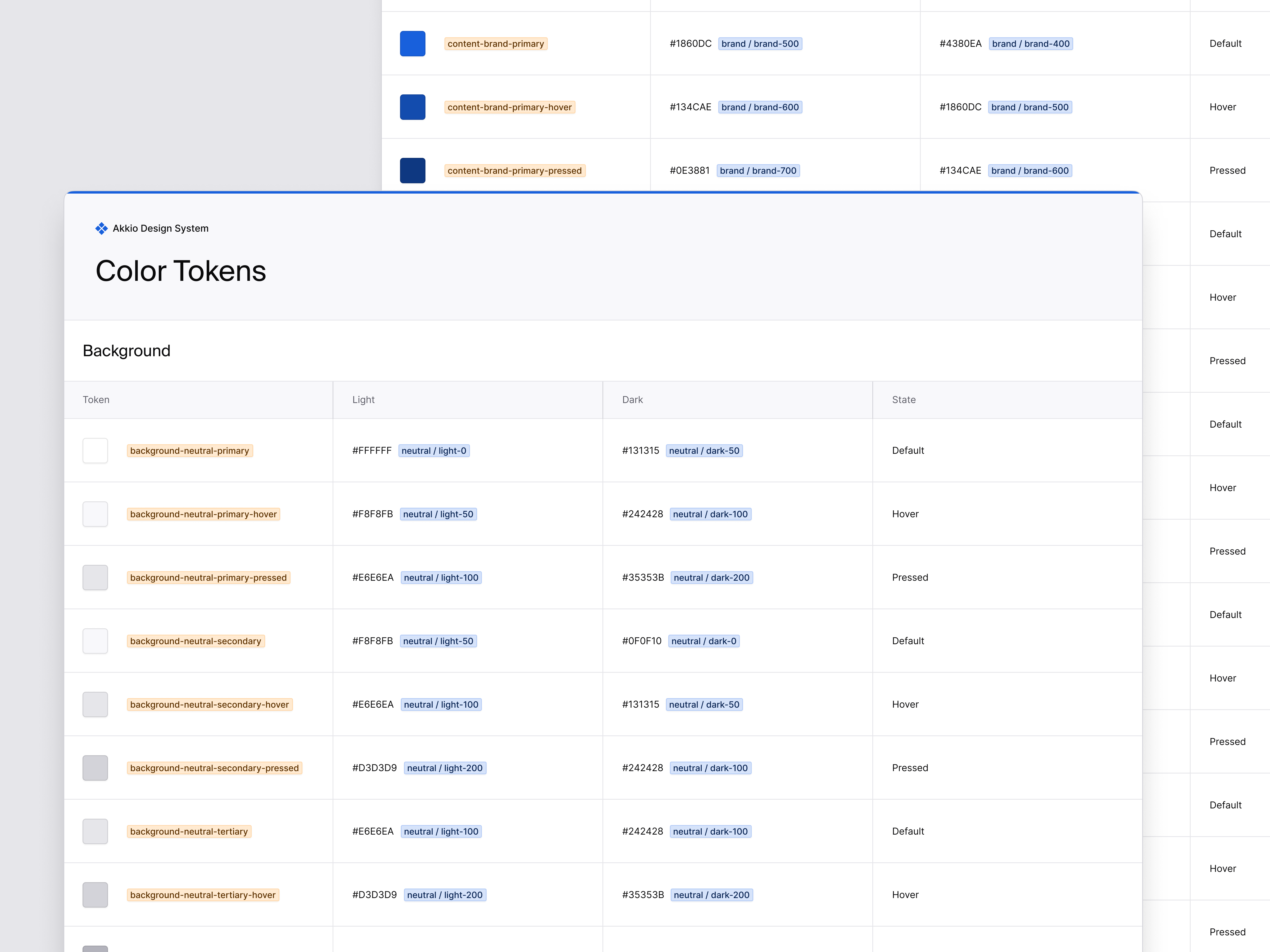Select the content-brand-primary-pressed token tag
The height and width of the screenshot is (952, 1270).
point(514,170)
